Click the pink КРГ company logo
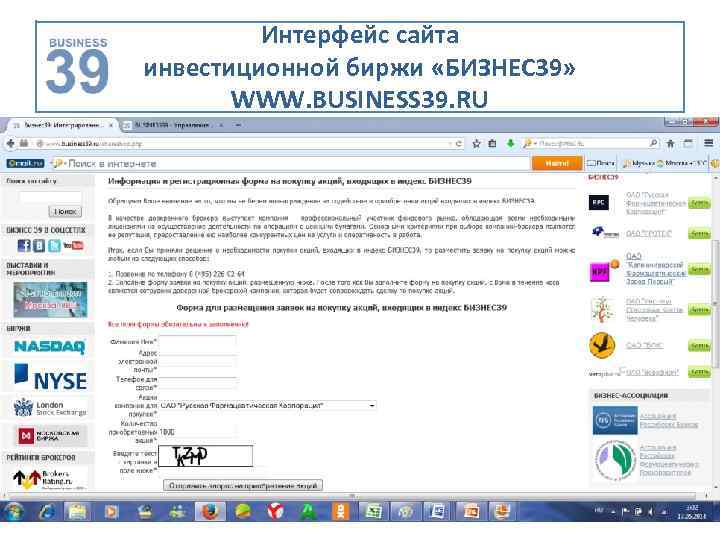Screen dimensions: 720x540 (x=601, y=271)
